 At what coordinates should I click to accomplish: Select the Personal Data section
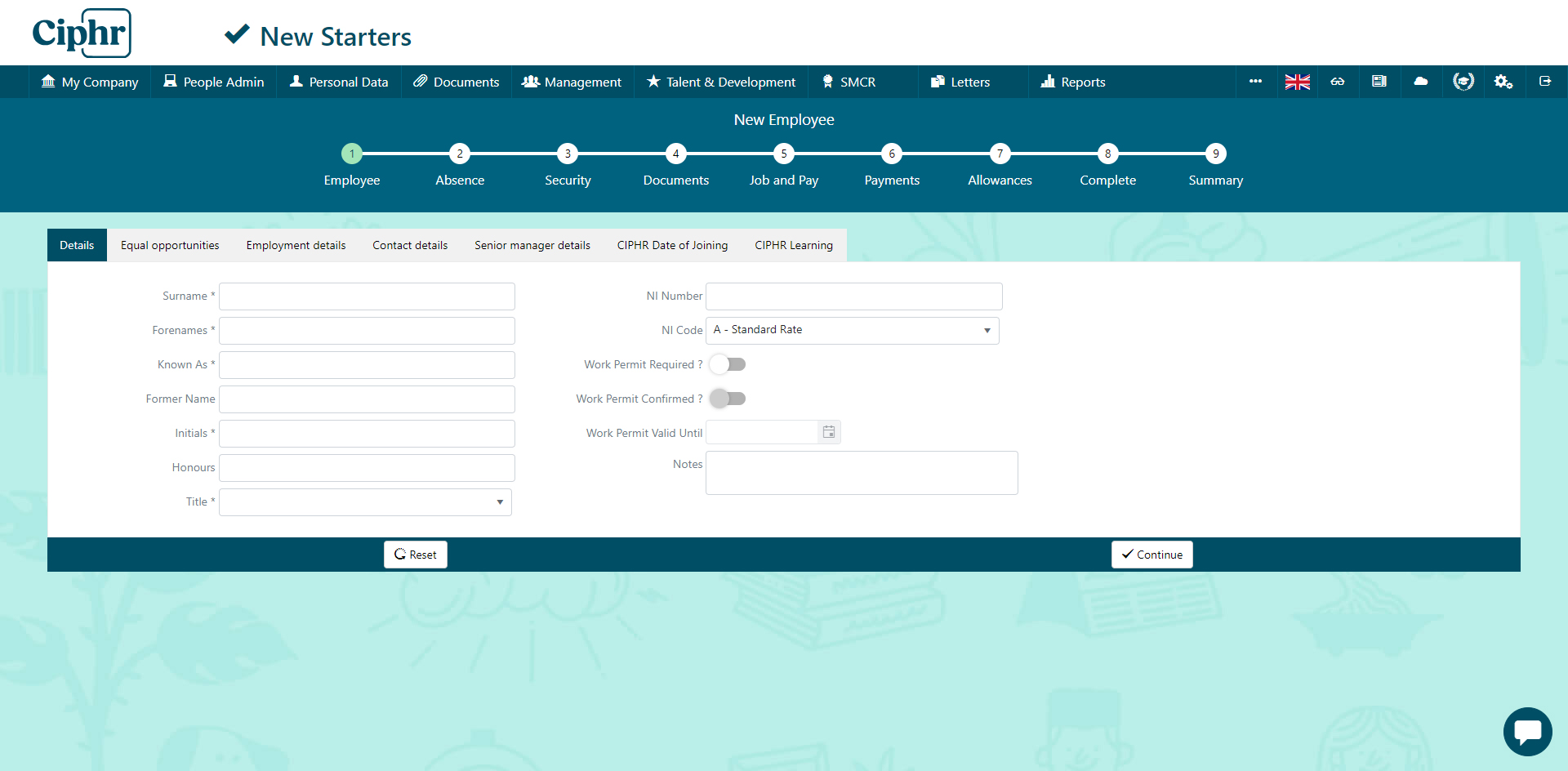tap(339, 82)
